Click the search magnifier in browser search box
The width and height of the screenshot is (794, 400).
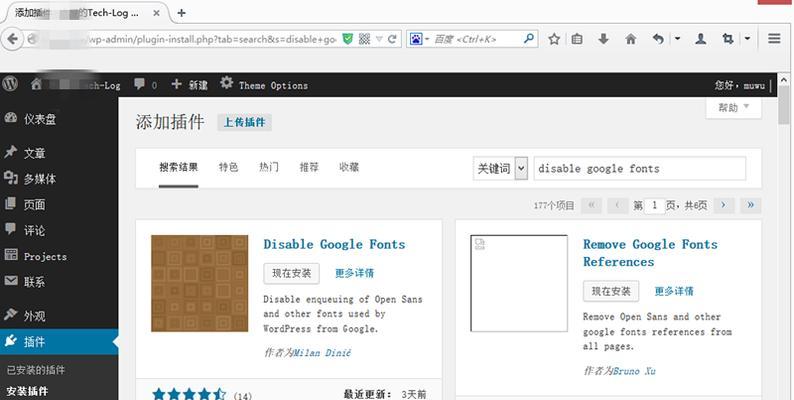(x=528, y=38)
